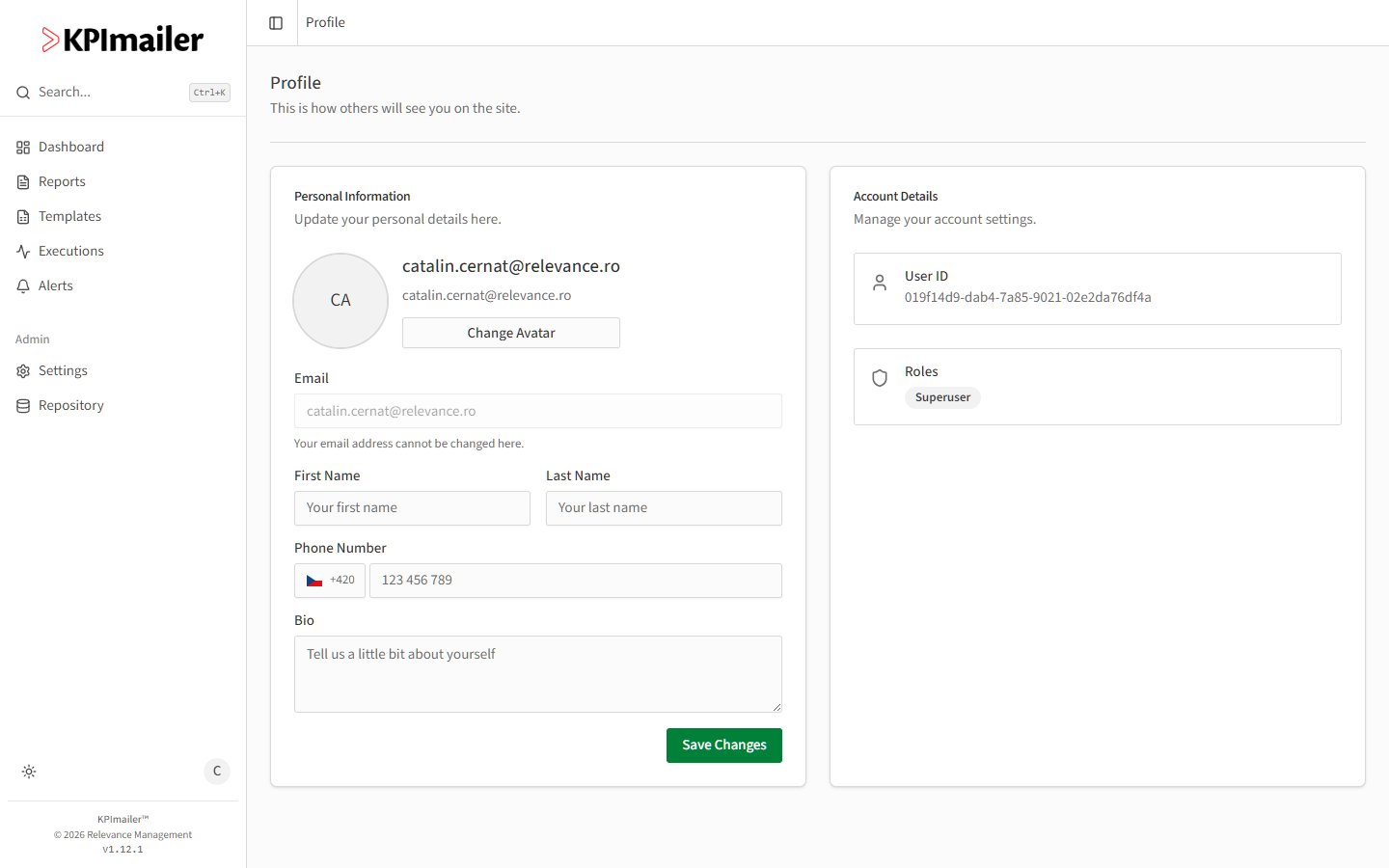Click the disabled Email field
This screenshot has height=868, width=1389.
click(538, 411)
